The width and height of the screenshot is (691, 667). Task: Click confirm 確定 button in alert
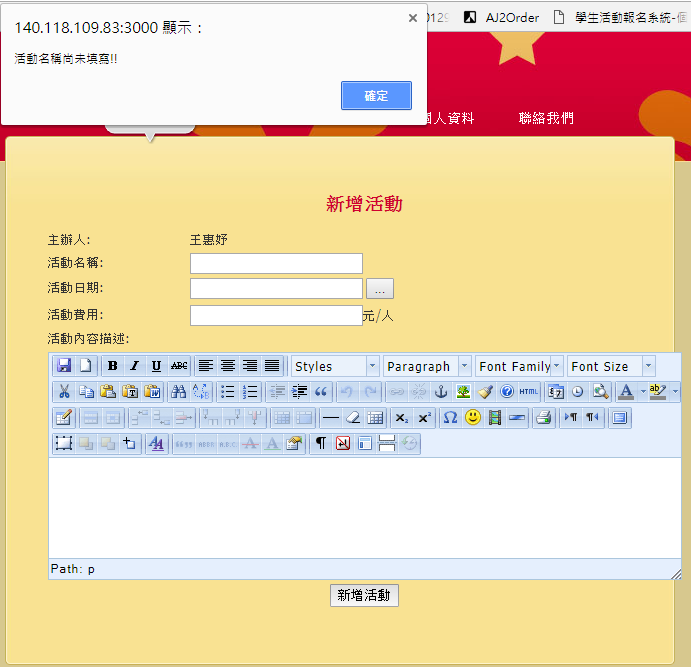tap(376, 95)
